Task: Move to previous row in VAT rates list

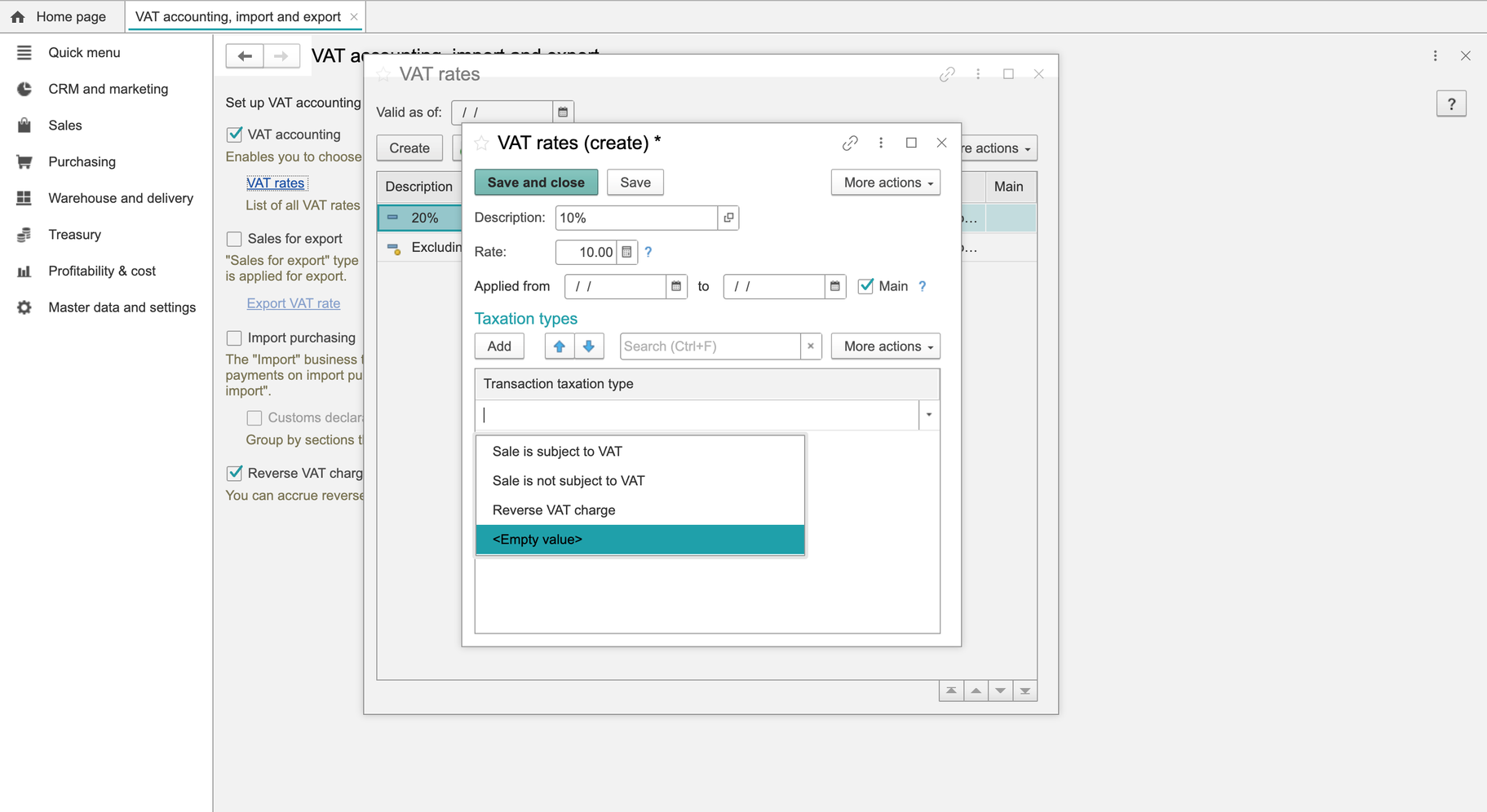Action: point(976,691)
